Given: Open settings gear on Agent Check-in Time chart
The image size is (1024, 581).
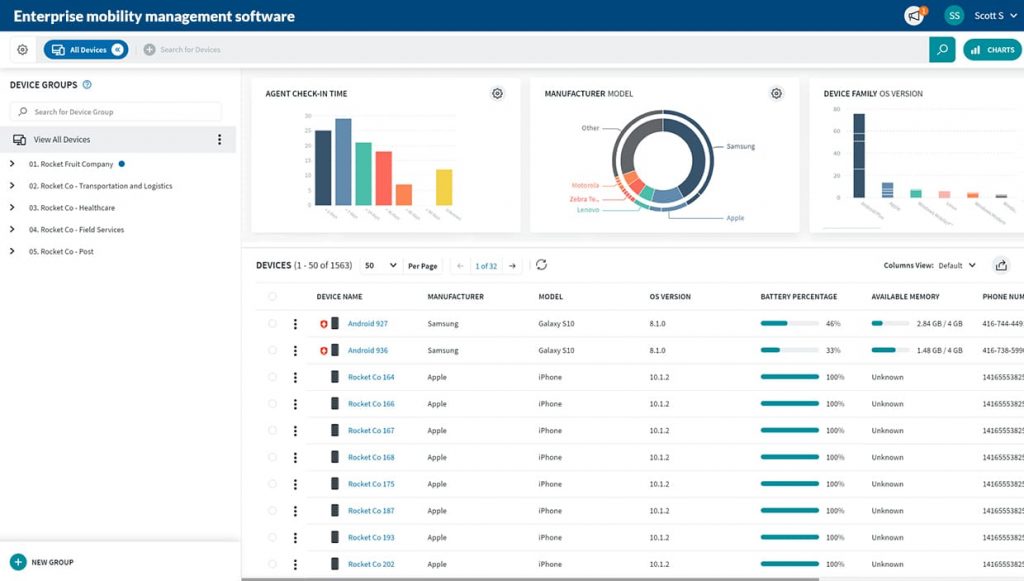Looking at the screenshot, I should pos(497,92).
